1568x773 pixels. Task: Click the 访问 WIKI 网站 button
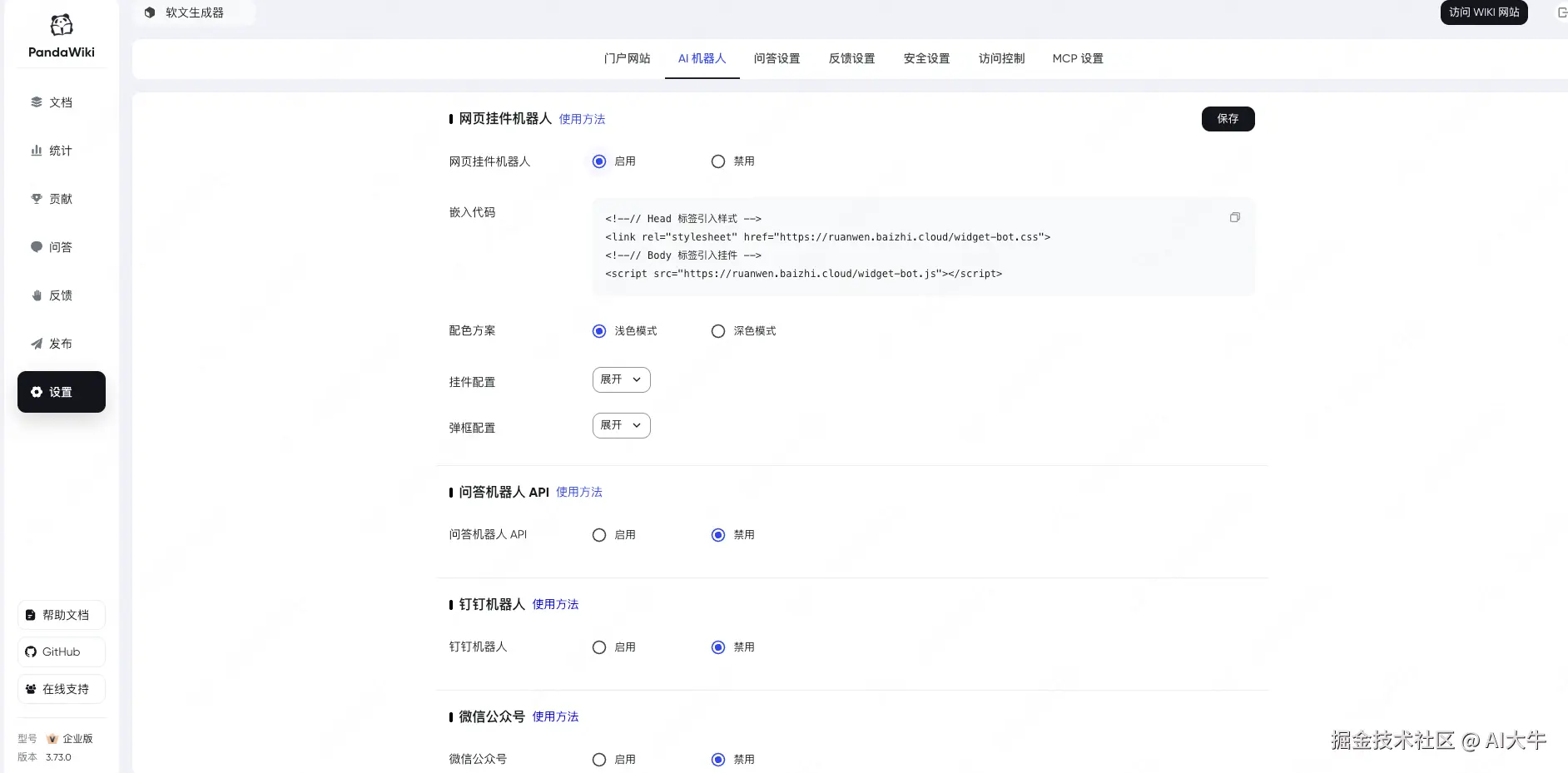tap(1484, 12)
